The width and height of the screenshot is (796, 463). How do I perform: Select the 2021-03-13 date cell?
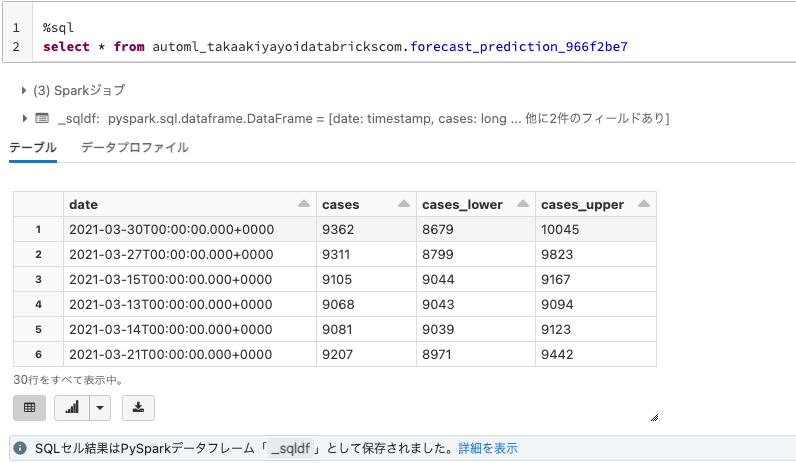point(190,304)
